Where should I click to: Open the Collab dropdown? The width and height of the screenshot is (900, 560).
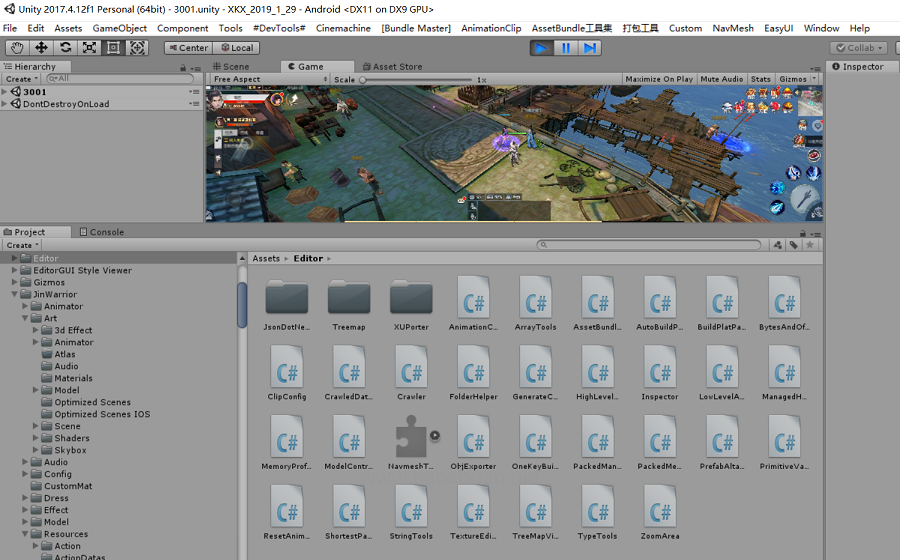click(859, 48)
